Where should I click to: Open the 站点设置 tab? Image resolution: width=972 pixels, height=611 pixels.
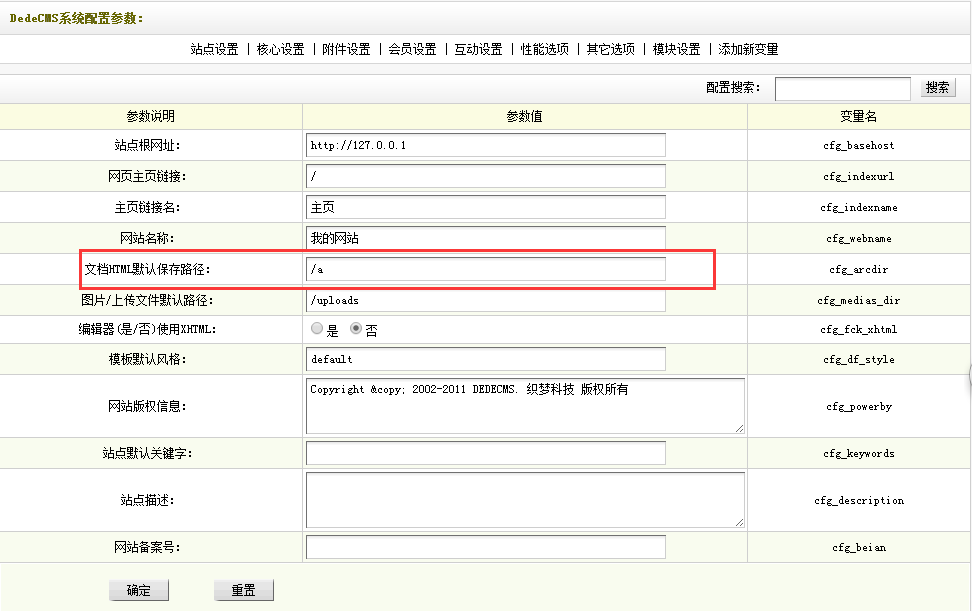214,49
